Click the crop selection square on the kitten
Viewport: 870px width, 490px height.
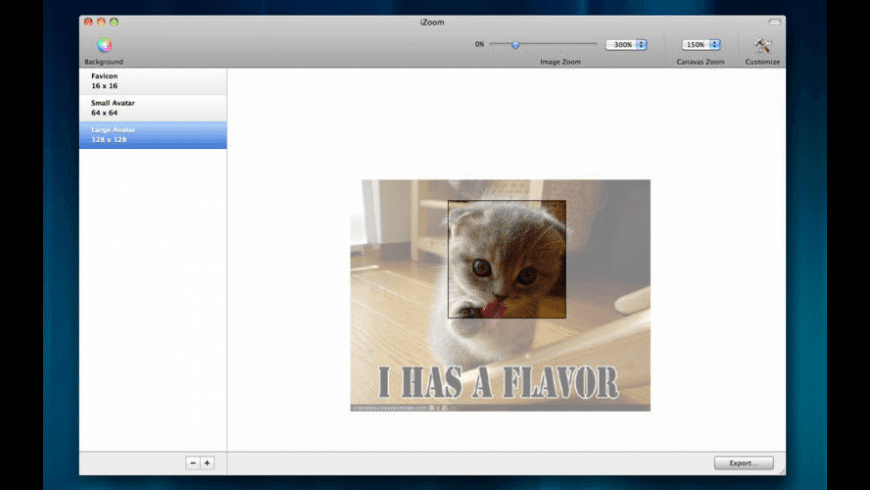(x=507, y=259)
